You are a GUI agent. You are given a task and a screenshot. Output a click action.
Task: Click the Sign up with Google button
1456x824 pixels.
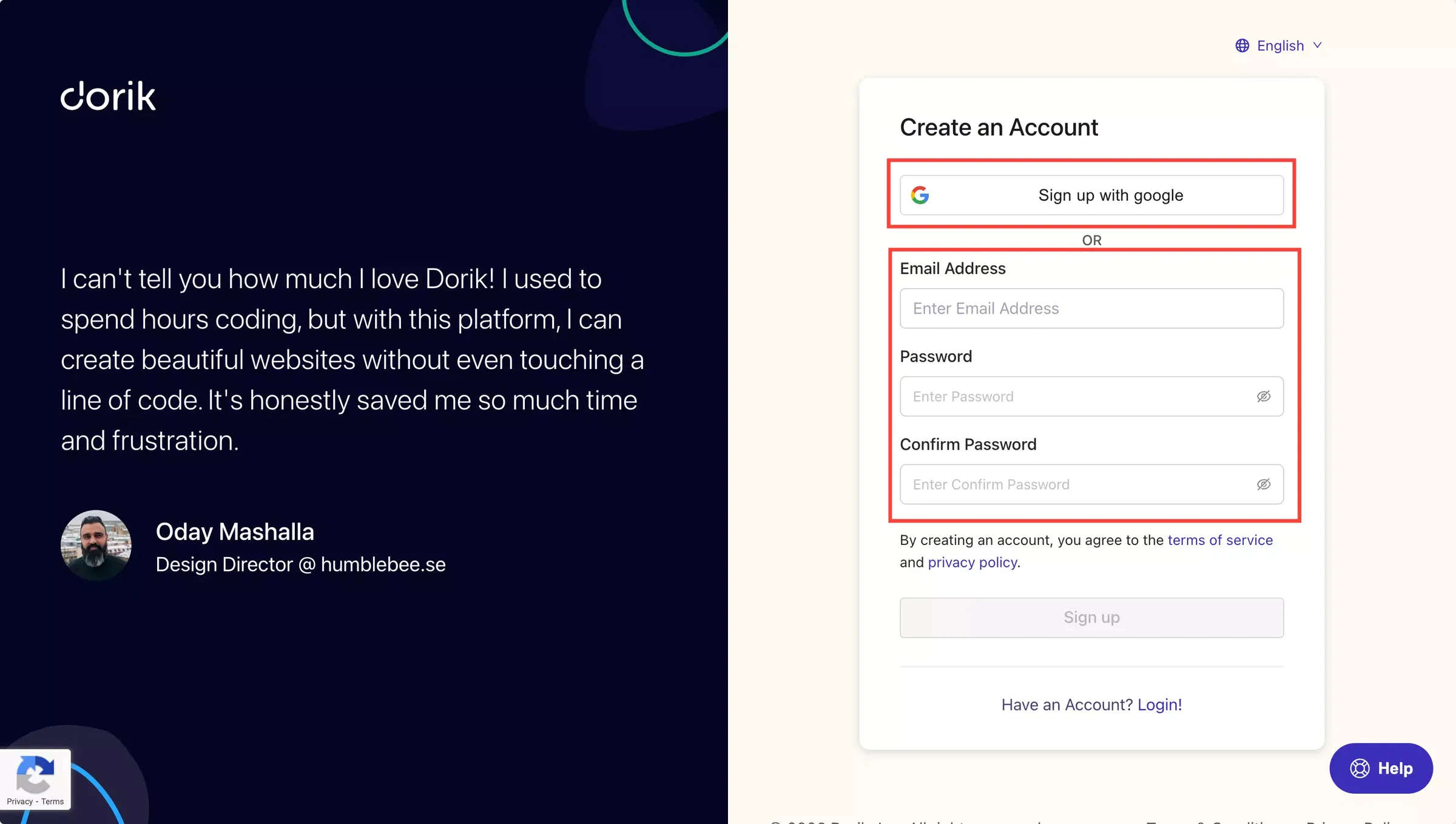click(x=1091, y=194)
